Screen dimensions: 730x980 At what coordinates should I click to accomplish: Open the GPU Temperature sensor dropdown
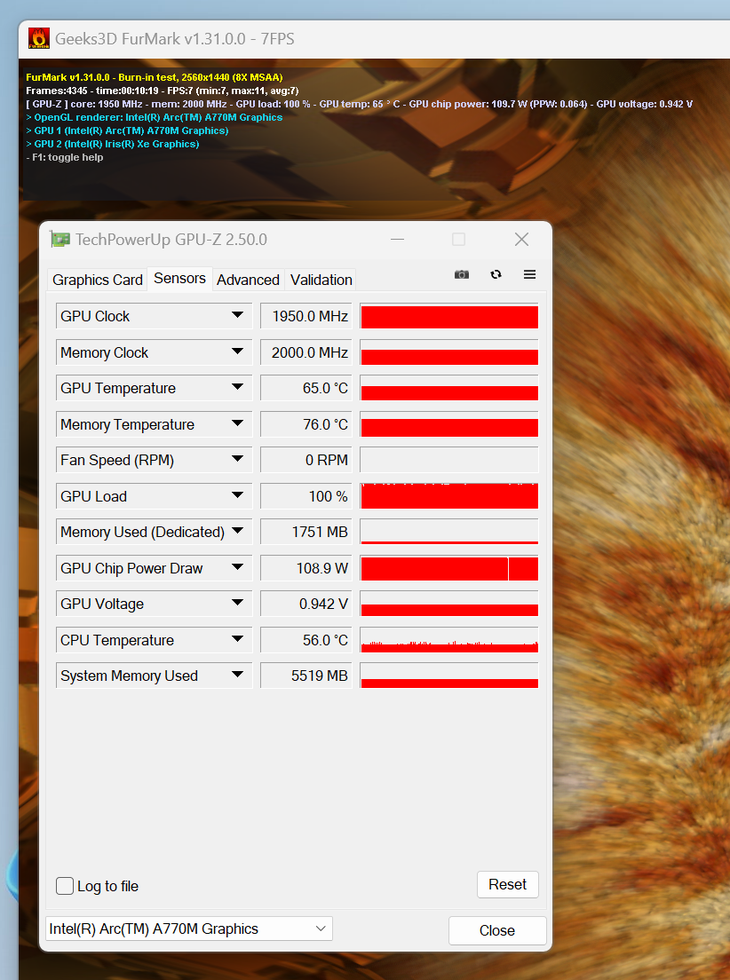click(238, 387)
